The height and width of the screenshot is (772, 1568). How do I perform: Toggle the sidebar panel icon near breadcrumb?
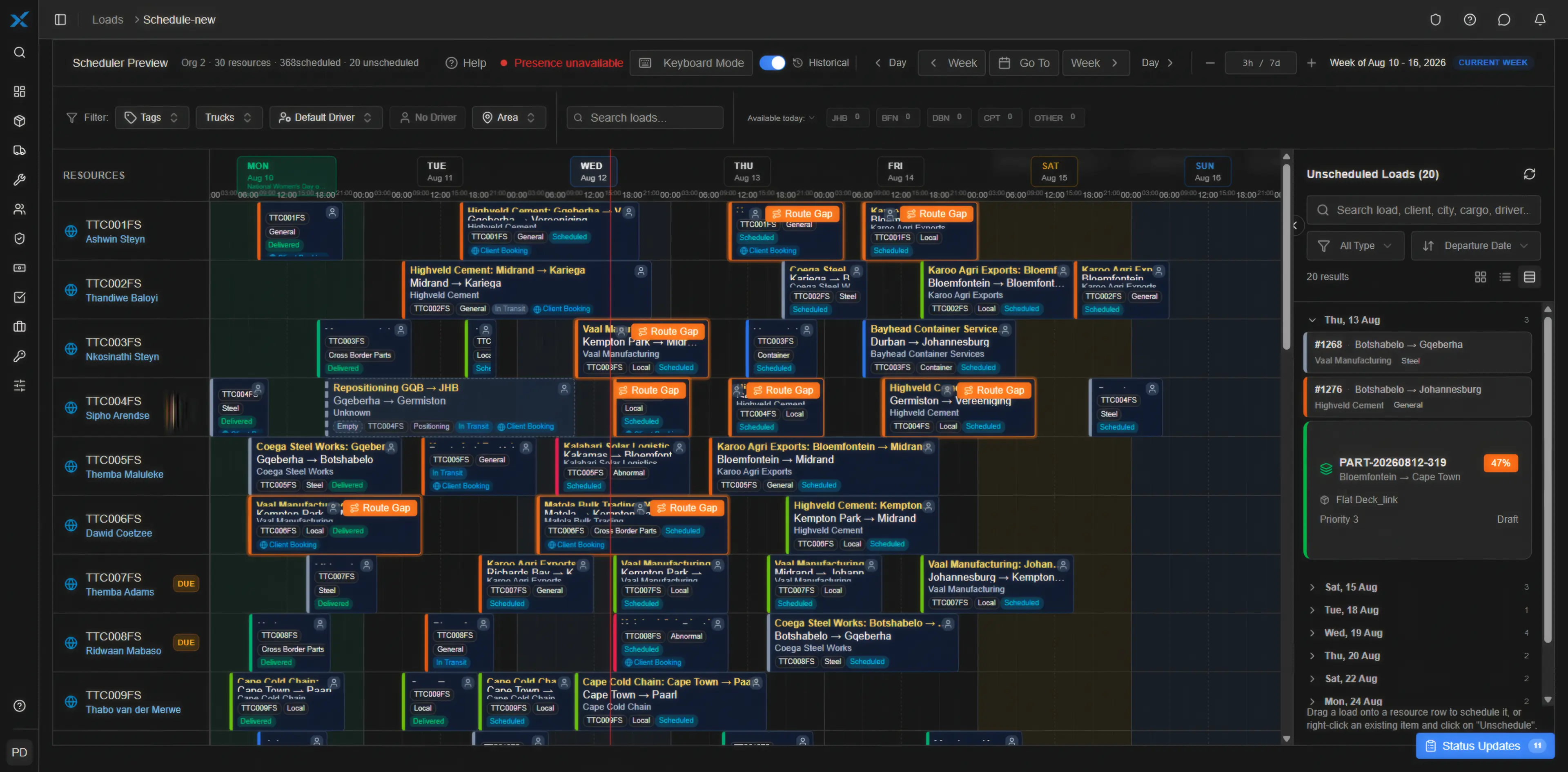60,20
